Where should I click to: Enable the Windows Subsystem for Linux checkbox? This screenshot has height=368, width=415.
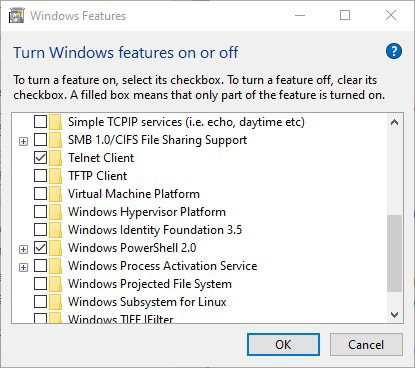coord(40,301)
